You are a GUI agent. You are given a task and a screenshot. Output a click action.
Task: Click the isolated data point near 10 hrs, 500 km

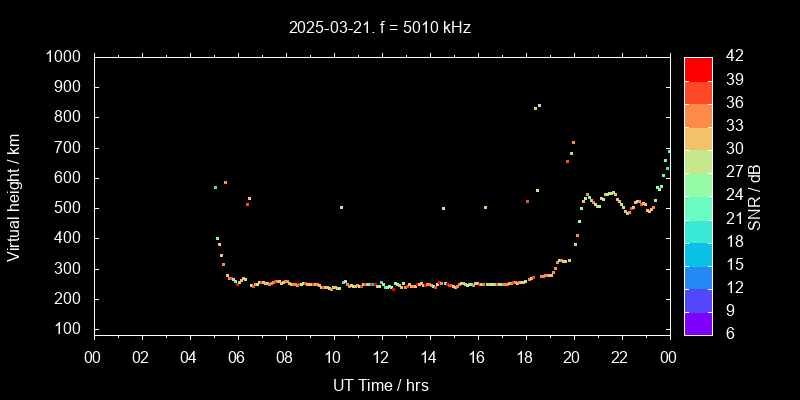[x=341, y=207]
